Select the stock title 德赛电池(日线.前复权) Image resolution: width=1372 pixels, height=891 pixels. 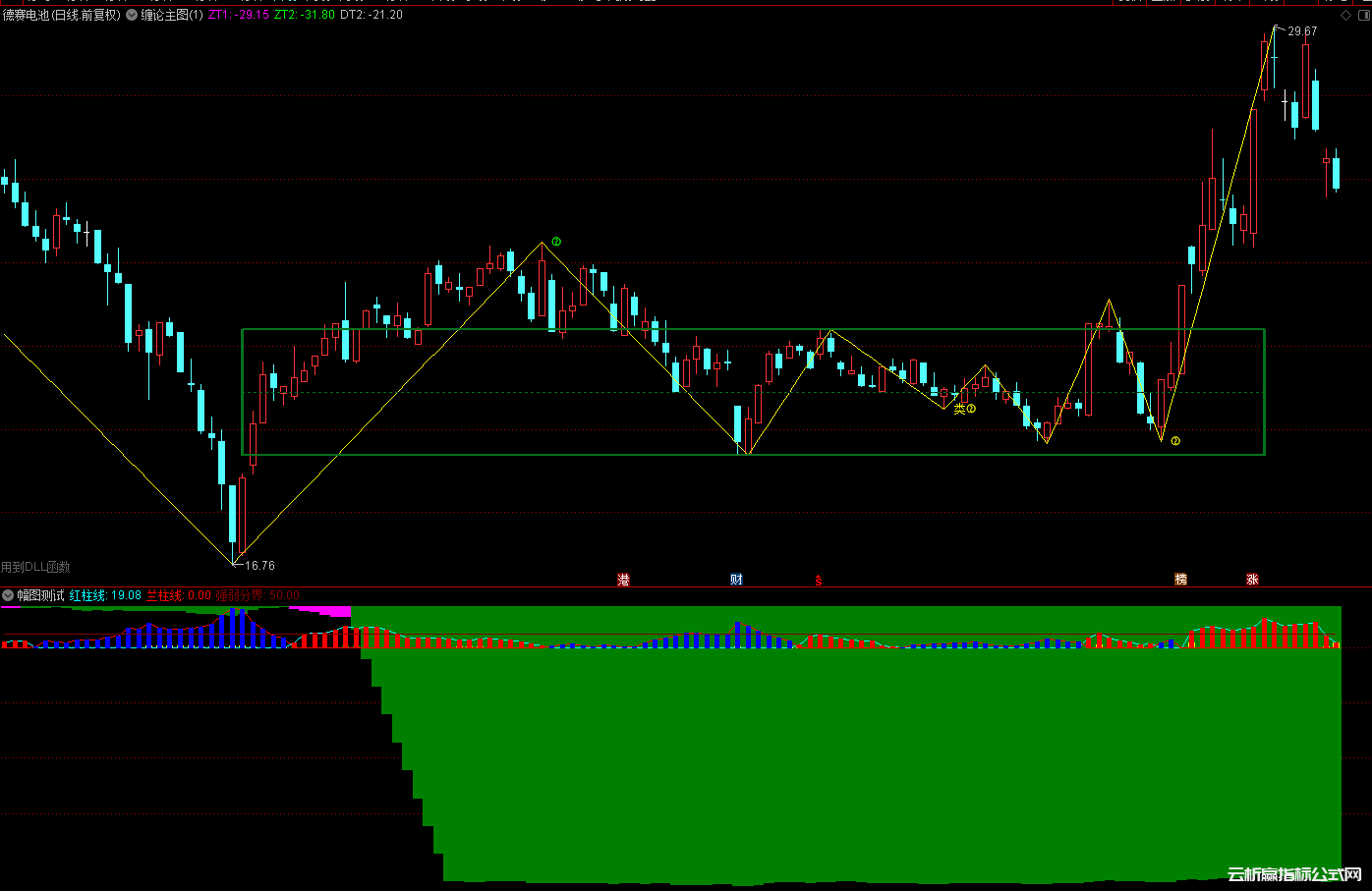(61, 15)
